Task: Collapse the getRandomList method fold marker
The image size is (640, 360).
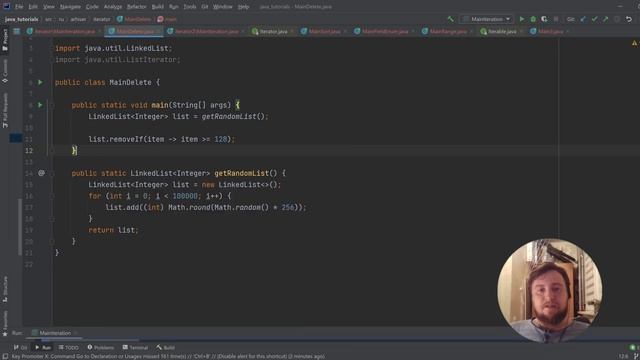Action: [52, 173]
